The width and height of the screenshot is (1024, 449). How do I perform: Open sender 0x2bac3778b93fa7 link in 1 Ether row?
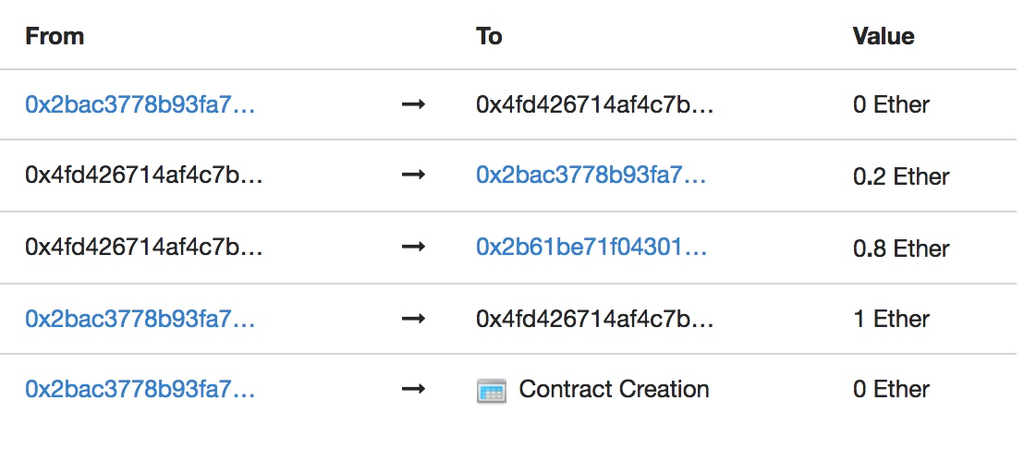(140, 319)
